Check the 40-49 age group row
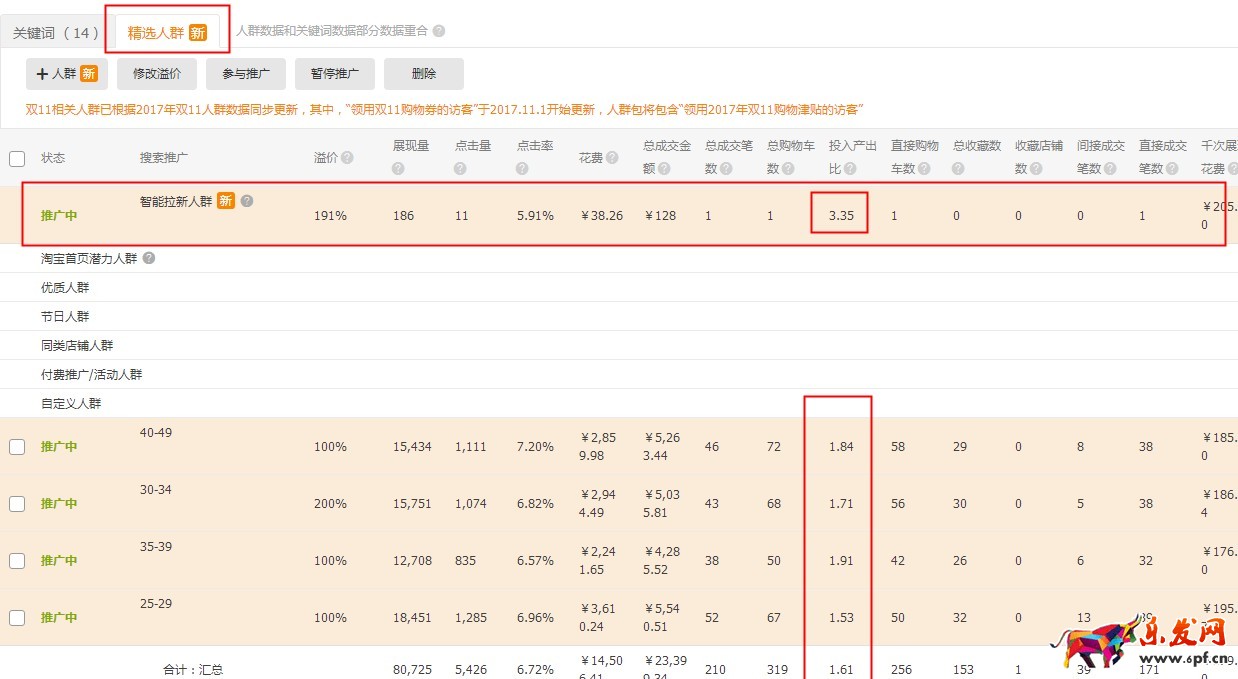 (x=17, y=447)
